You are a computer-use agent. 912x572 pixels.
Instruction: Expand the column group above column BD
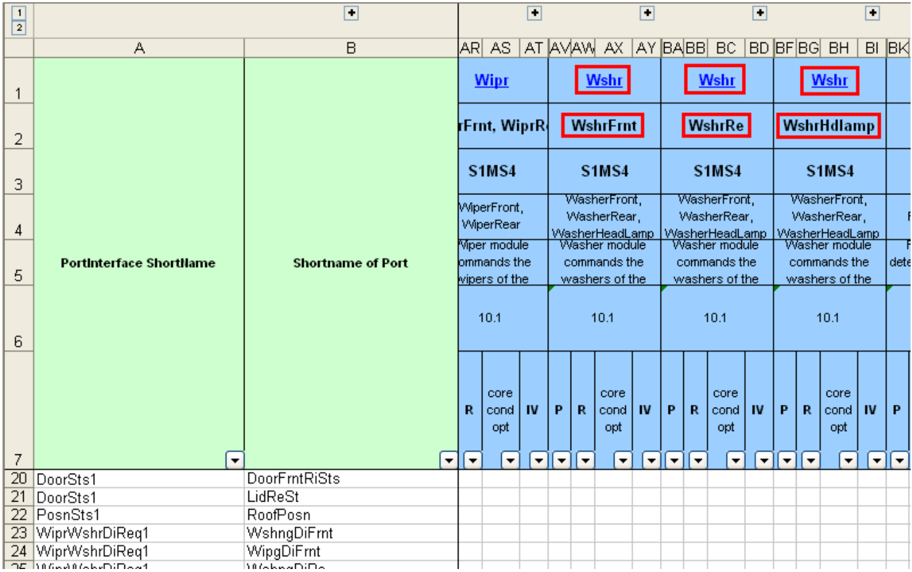point(760,13)
